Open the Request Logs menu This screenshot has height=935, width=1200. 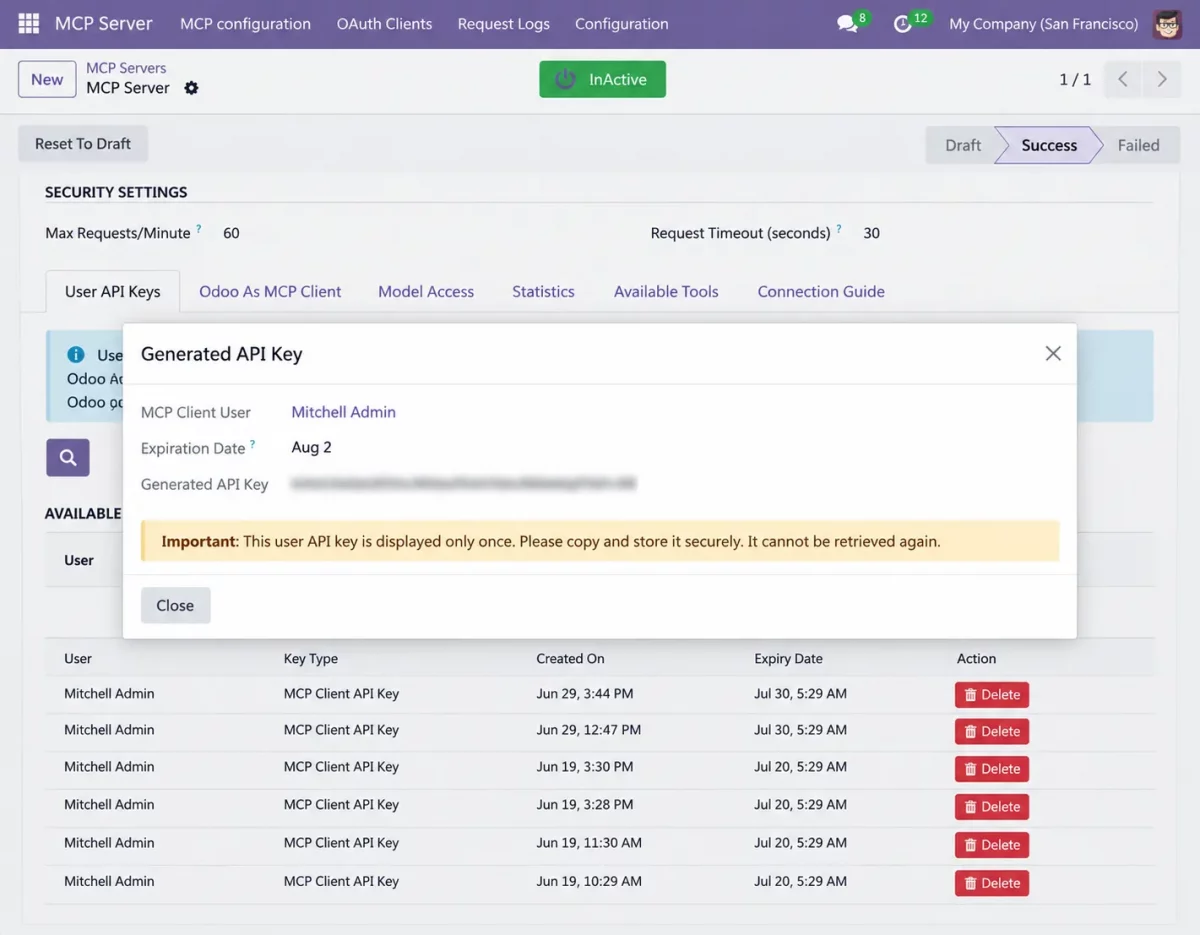[x=503, y=24]
